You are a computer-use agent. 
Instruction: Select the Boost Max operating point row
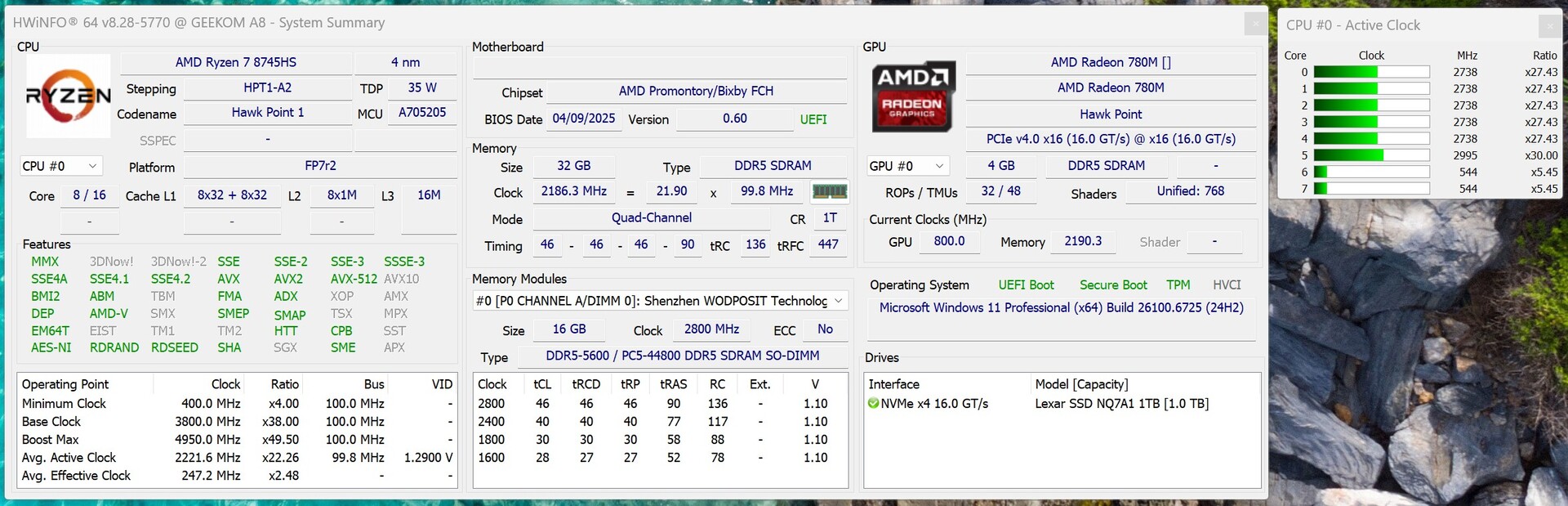coord(237,440)
